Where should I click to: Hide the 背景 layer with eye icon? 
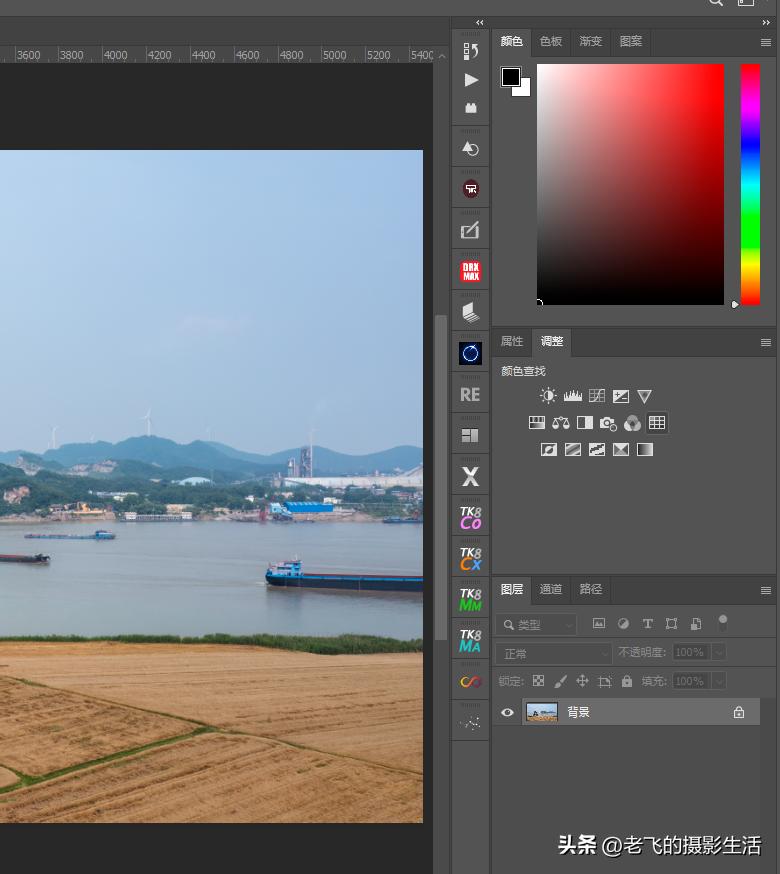(507, 713)
